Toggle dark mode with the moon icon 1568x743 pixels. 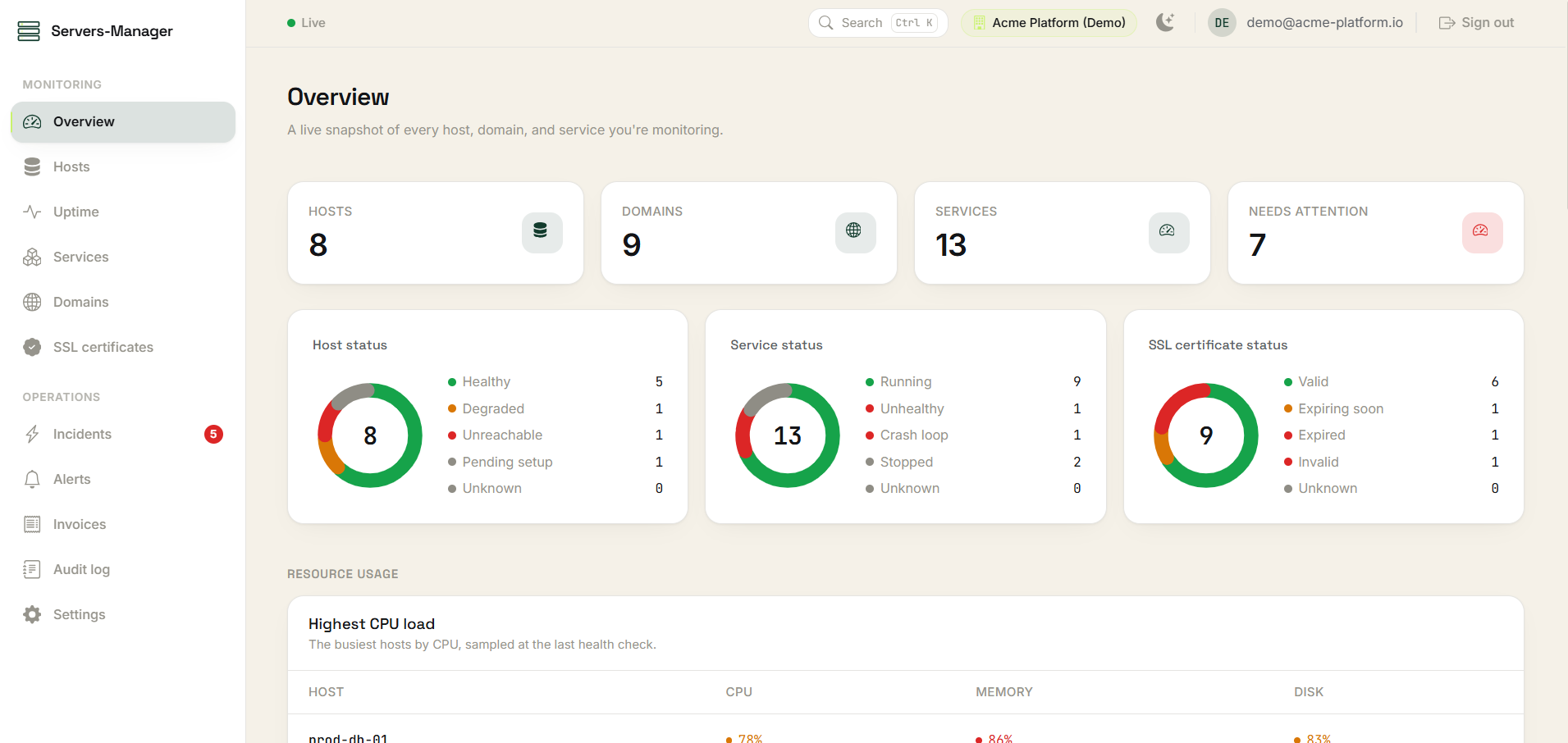(x=1165, y=23)
